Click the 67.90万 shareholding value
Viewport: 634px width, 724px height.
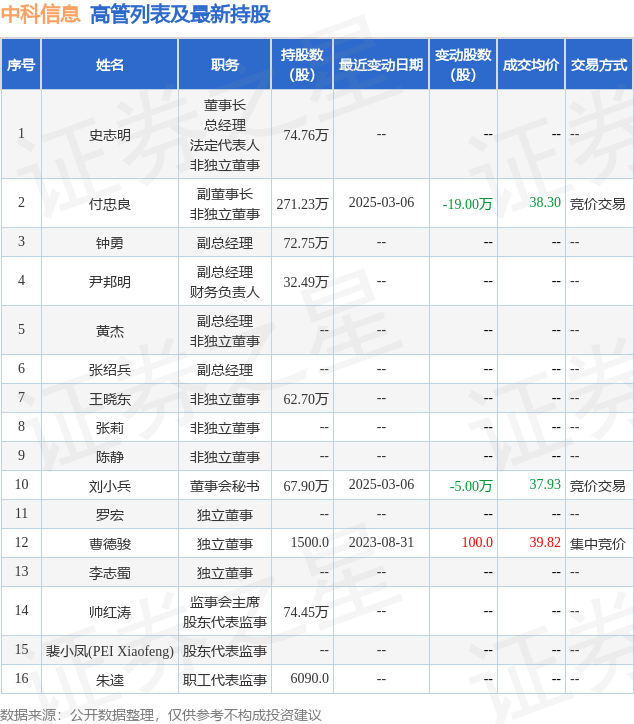(306, 486)
